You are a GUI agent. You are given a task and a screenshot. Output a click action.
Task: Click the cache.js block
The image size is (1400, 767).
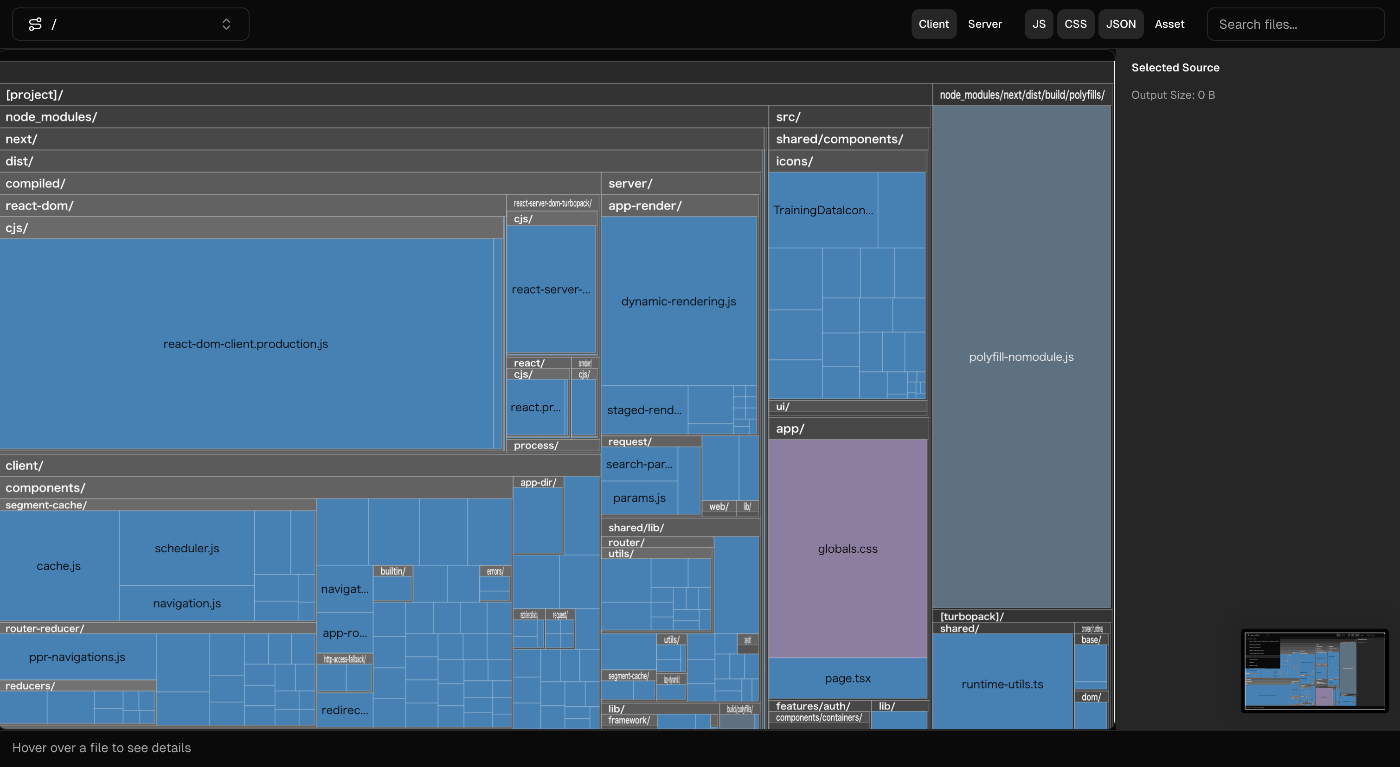59,566
